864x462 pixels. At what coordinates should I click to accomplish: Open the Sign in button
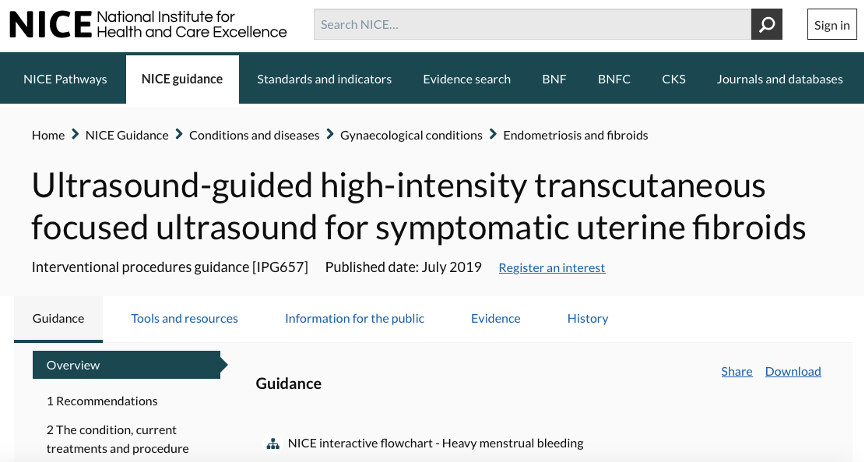pyautogui.click(x=831, y=25)
